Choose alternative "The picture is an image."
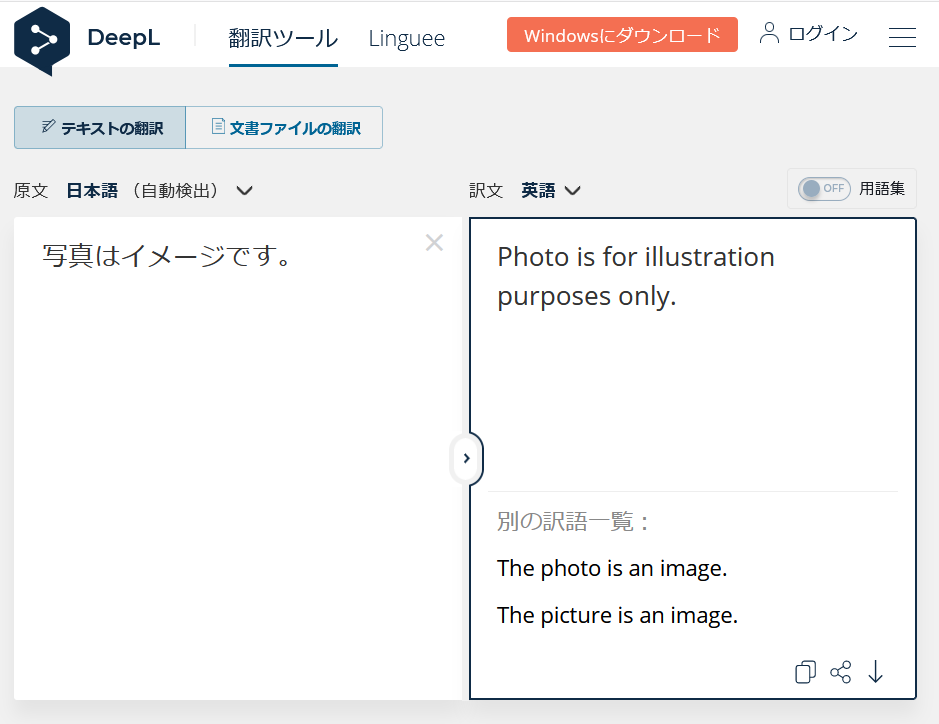Image resolution: width=939 pixels, height=724 pixels. coord(617,616)
